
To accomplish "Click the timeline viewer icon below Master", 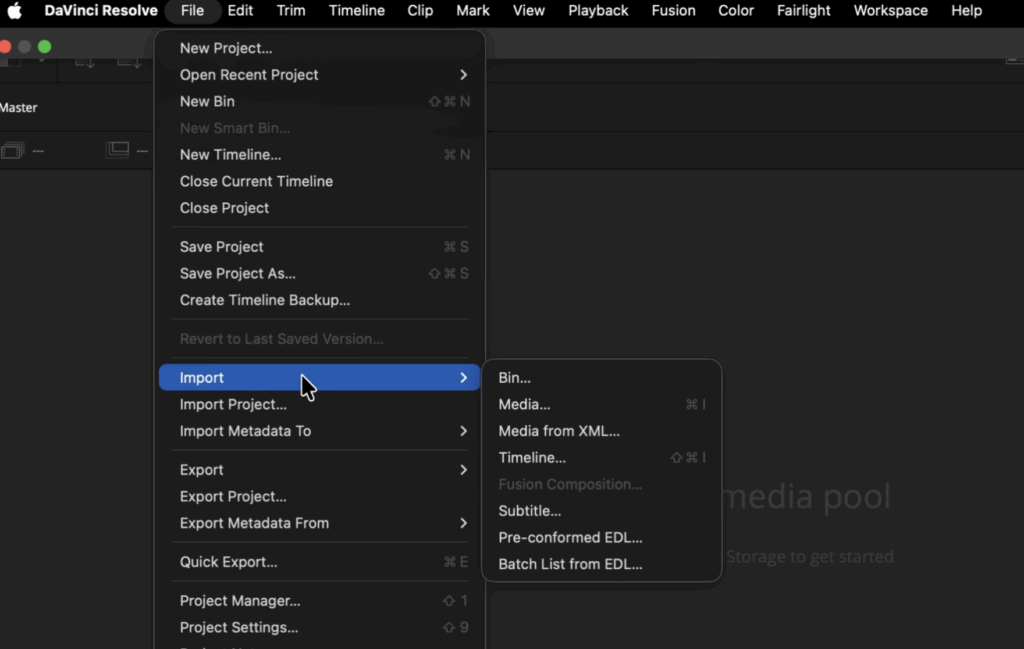I will click(118, 150).
